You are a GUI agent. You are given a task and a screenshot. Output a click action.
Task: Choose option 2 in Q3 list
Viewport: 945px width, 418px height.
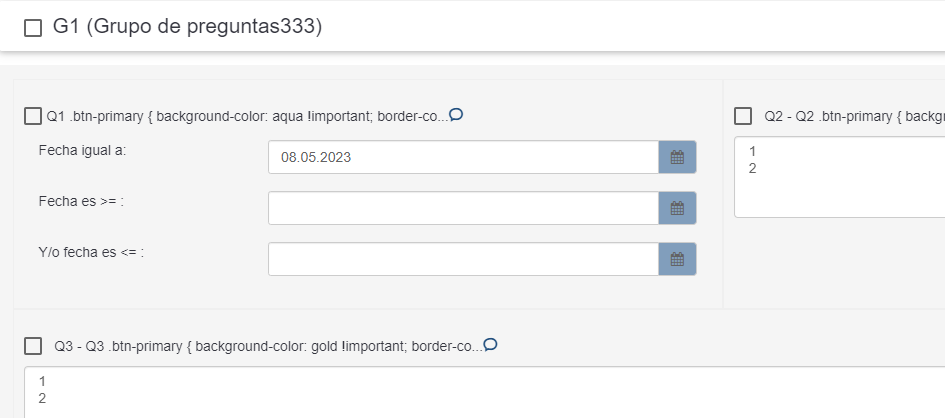(43, 398)
